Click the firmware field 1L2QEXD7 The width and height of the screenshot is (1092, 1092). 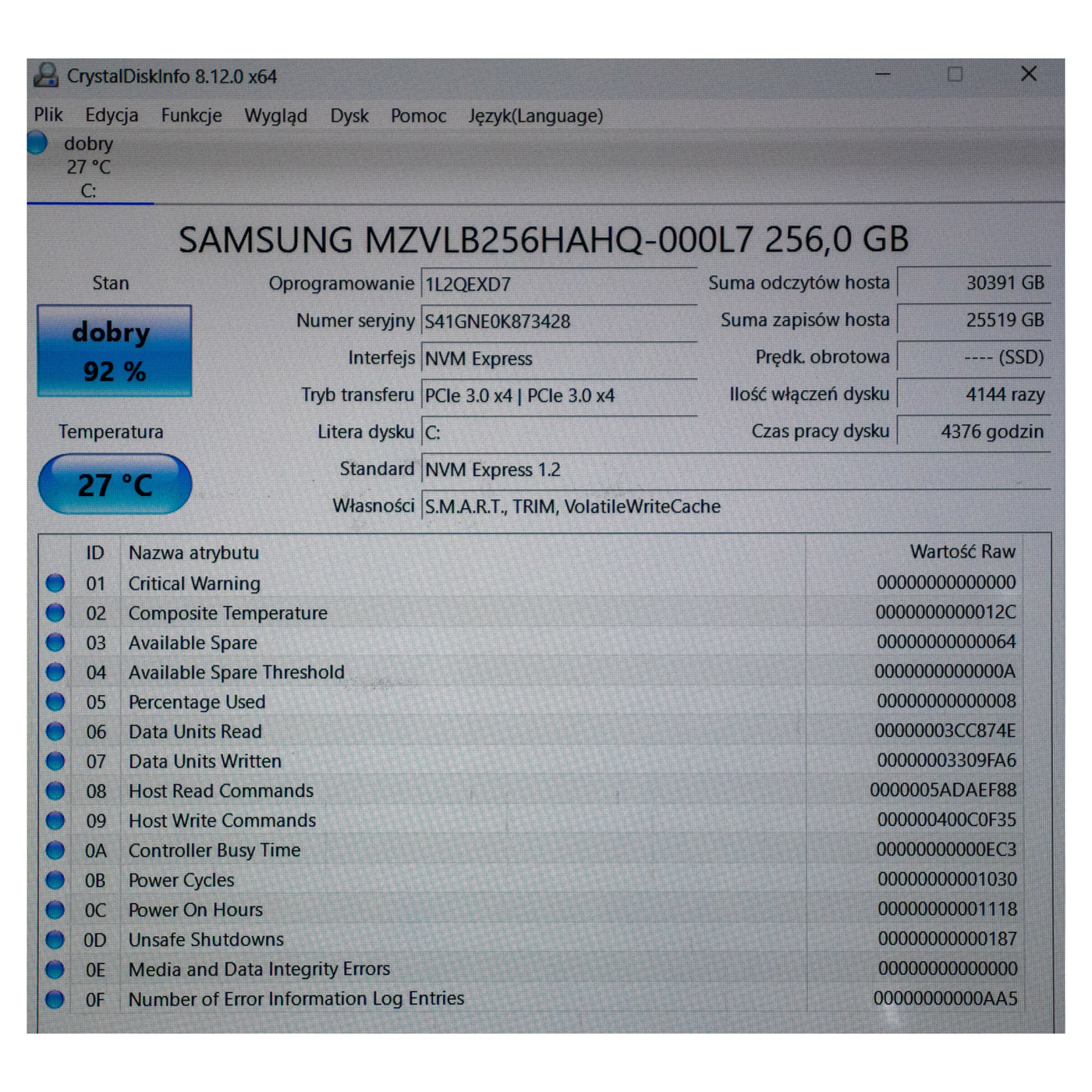pyautogui.click(x=558, y=284)
